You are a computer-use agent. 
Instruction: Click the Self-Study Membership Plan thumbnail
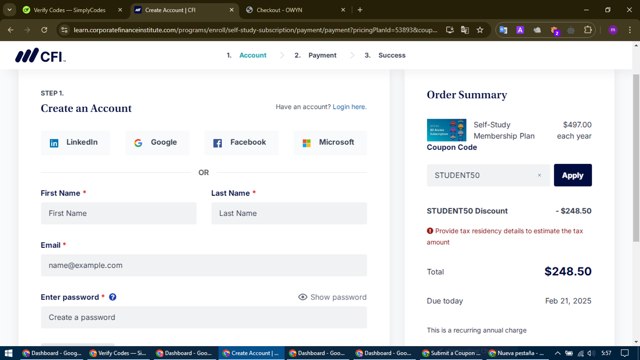pos(447,130)
